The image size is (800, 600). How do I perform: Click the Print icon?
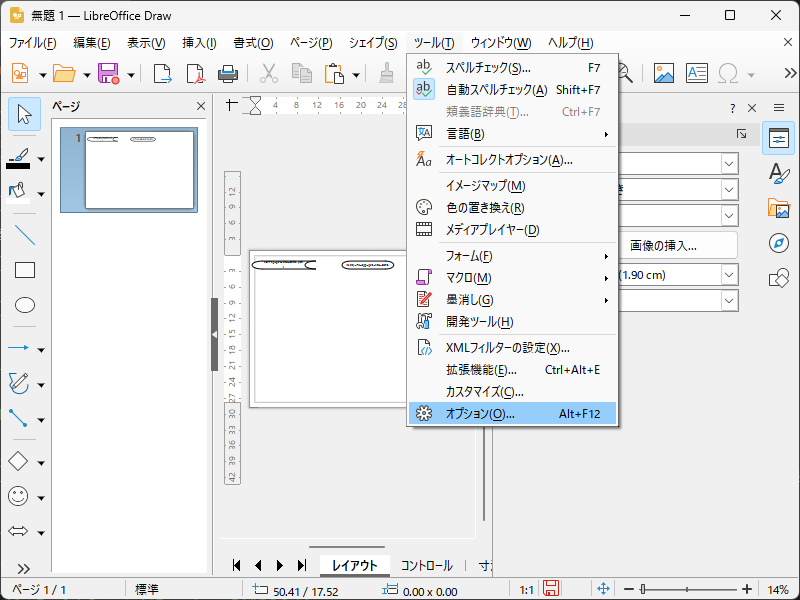(228, 74)
